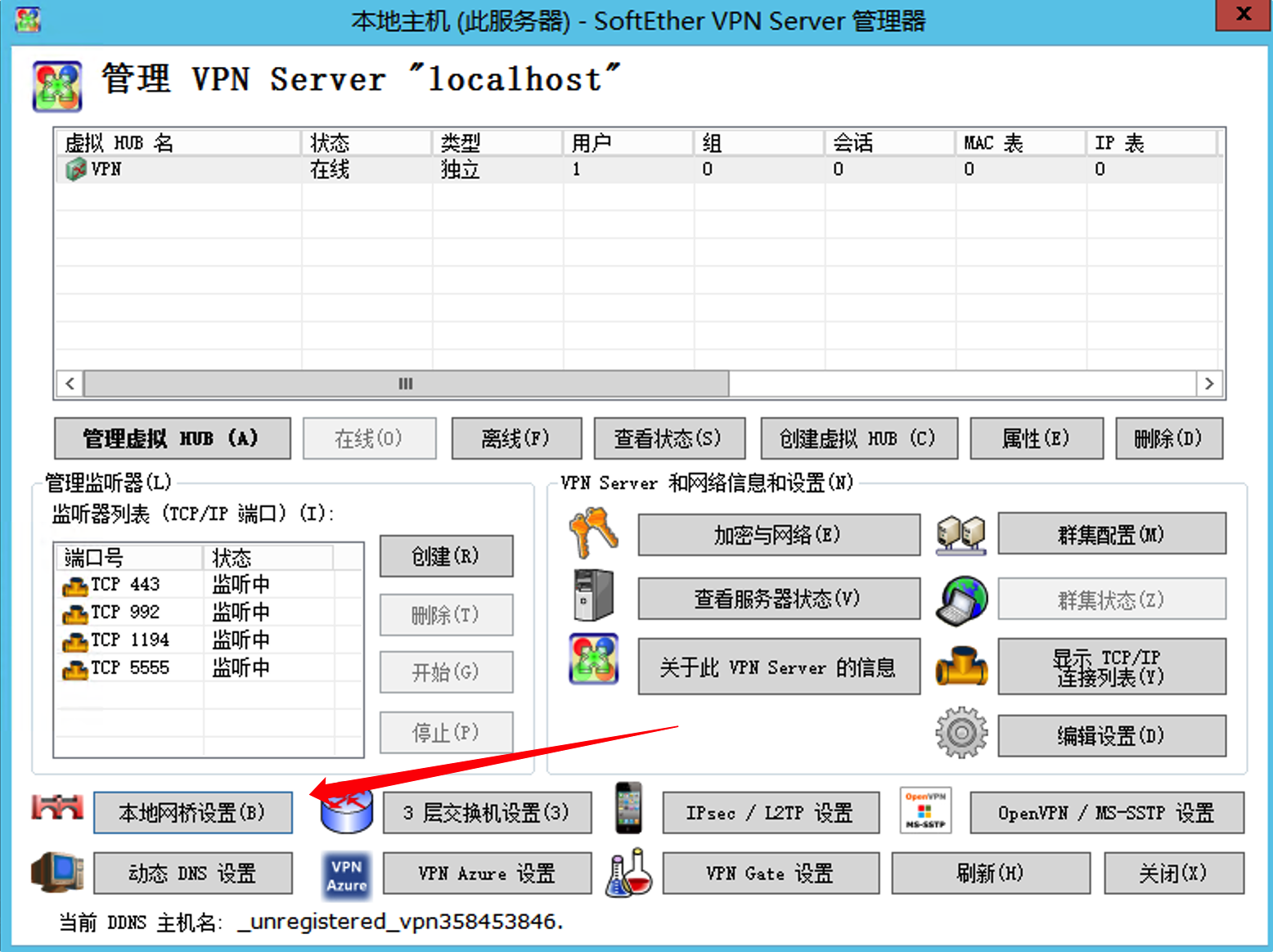Select listener row TCP 443
This screenshot has width=1273, height=952.
click(209, 585)
